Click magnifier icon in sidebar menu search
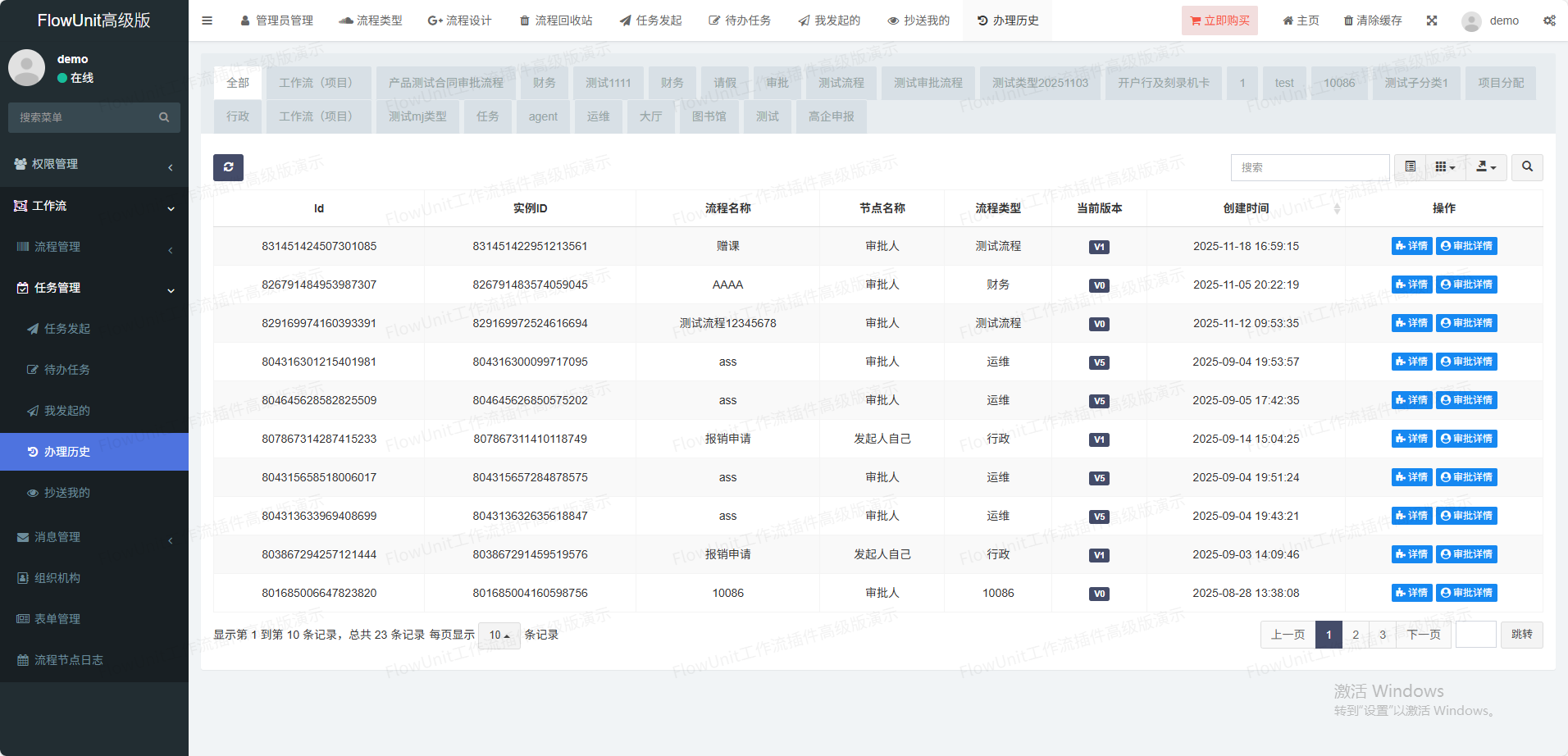This screenshot has height=756, width=1568. click(x=164, y=117)
